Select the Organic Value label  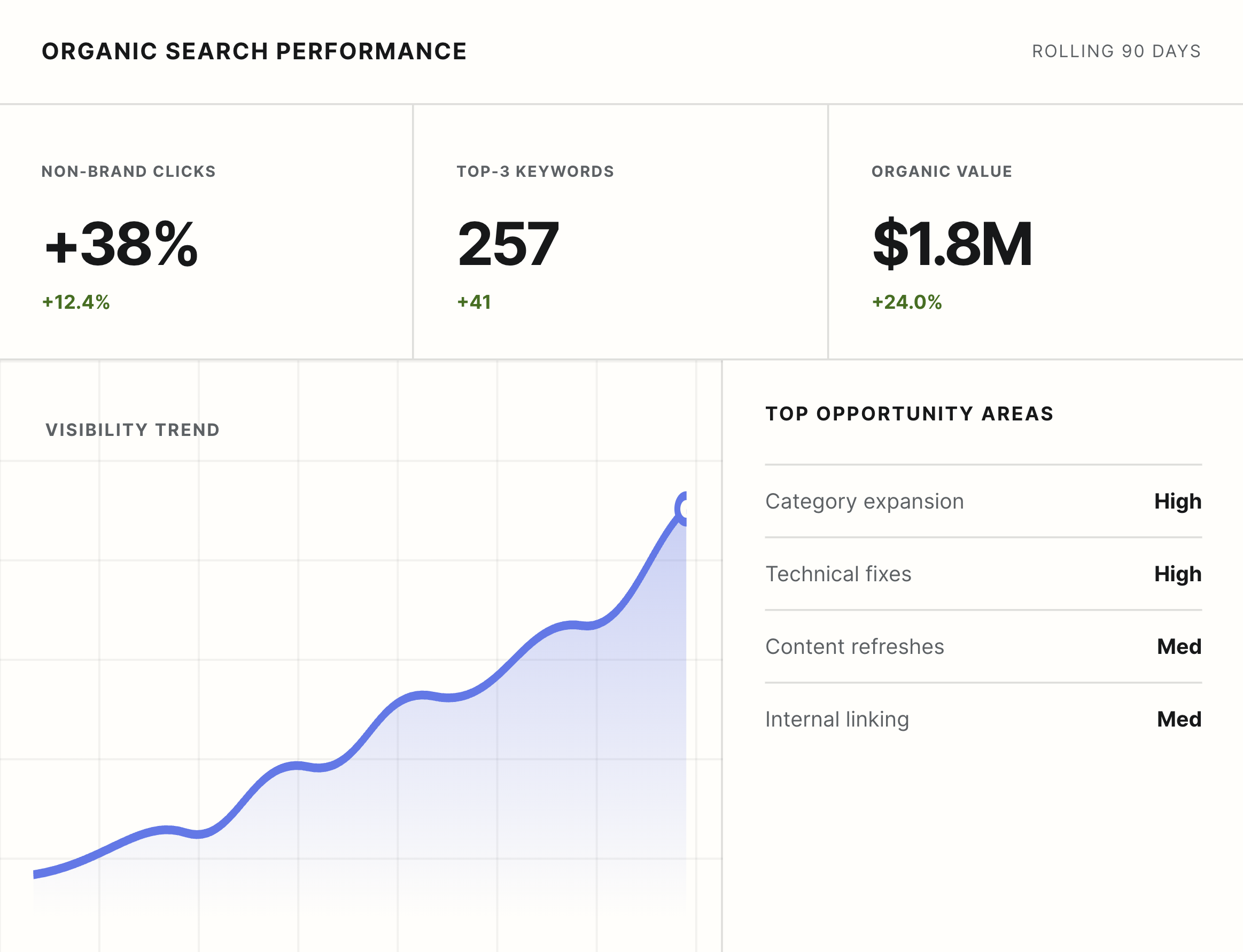[942, 171]
